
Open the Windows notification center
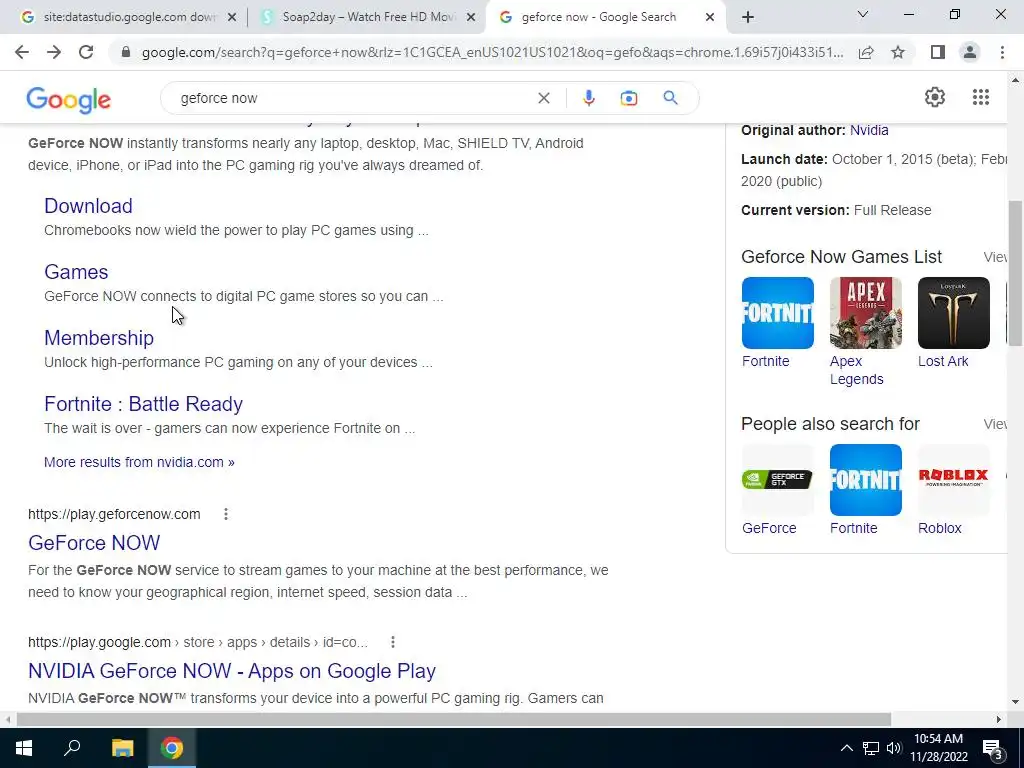pos(993,748)
